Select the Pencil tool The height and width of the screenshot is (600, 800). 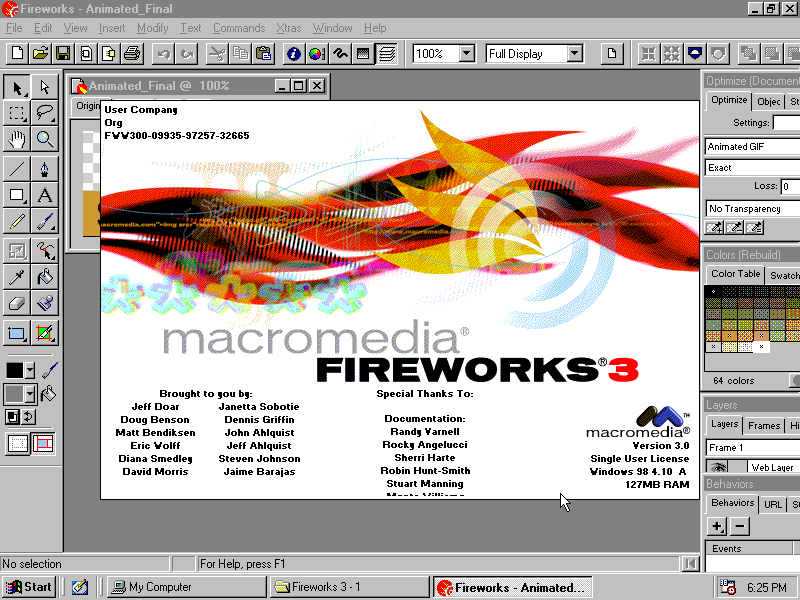tap(17, 221)
